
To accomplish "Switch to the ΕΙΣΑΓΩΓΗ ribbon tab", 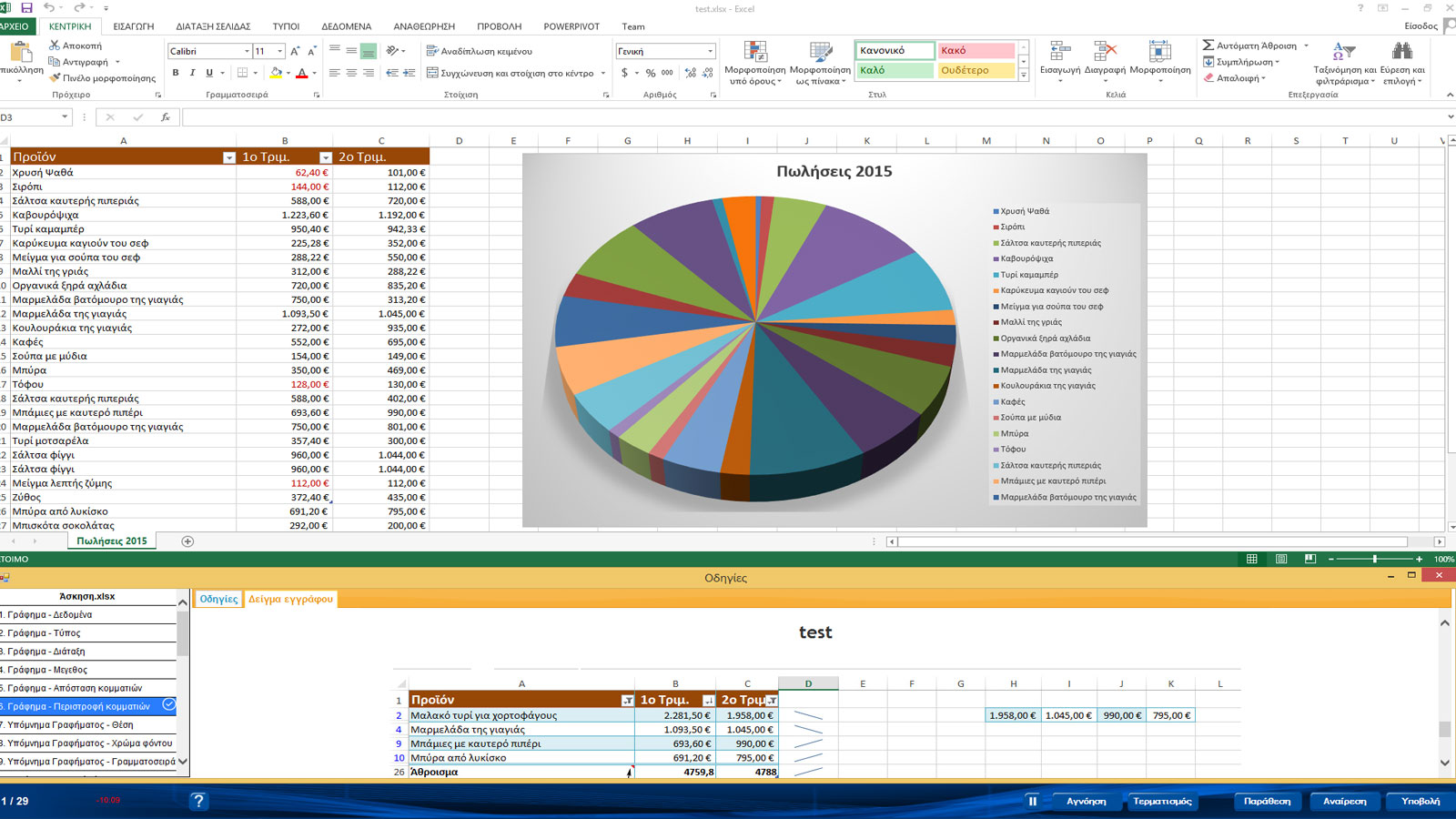I will pyautogui.click(x=134, y=26).
